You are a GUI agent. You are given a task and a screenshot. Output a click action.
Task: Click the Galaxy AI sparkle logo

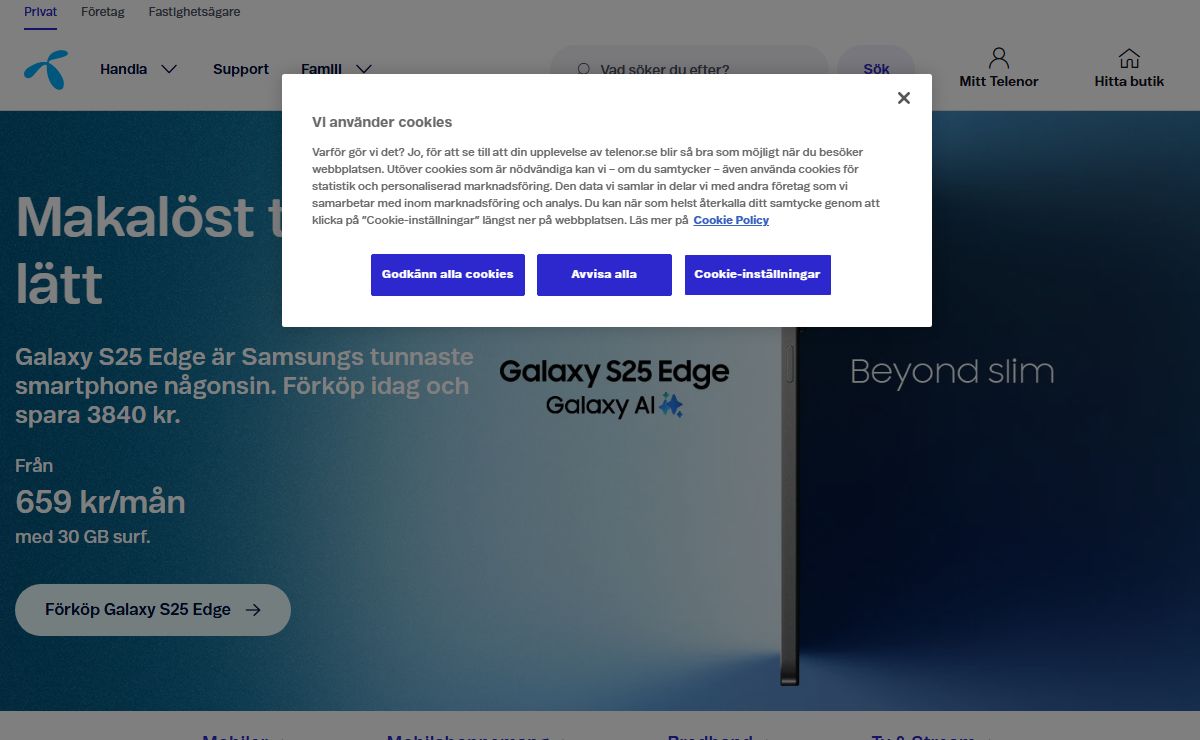(x=670, y=405)
